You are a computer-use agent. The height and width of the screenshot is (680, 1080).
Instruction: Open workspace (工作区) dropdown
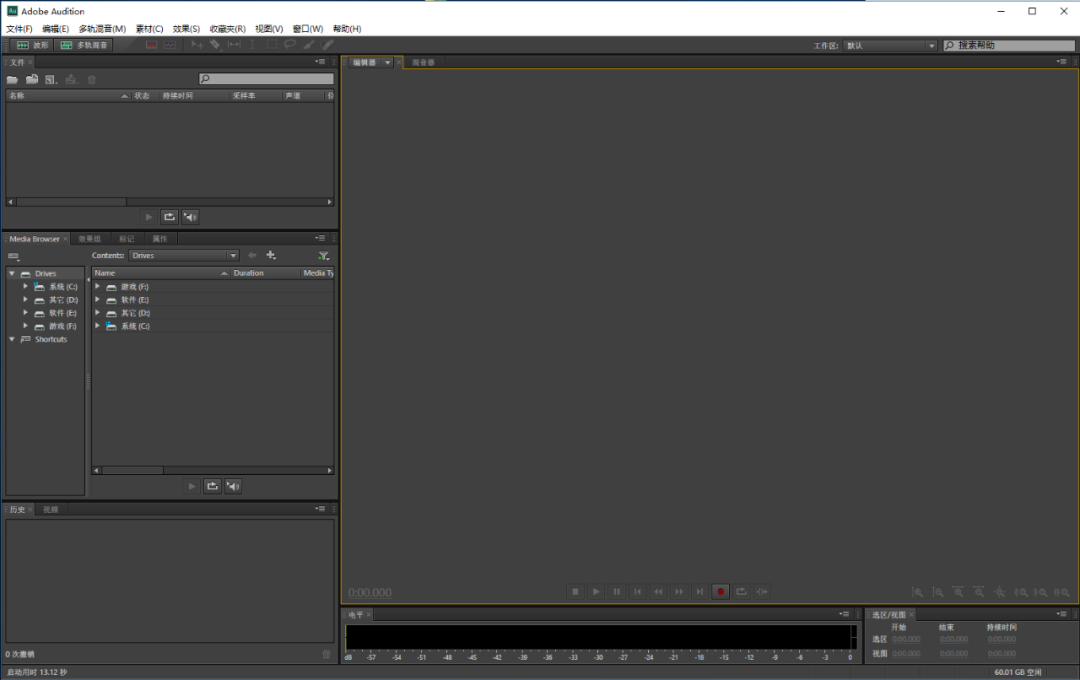point(890,45)
